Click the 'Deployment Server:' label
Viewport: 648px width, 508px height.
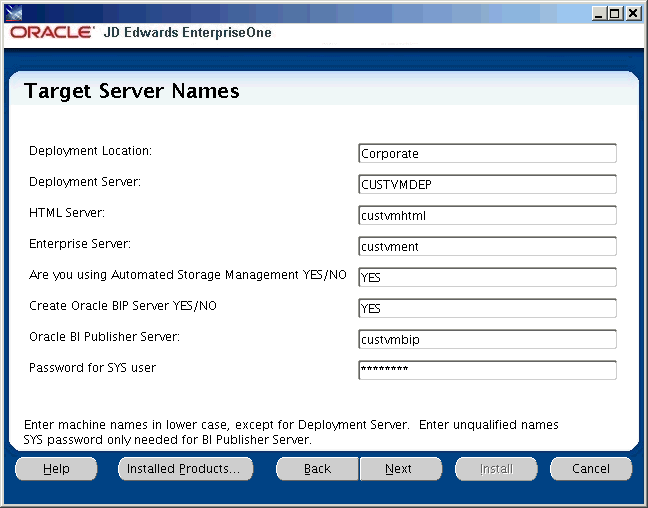[85, 182]
